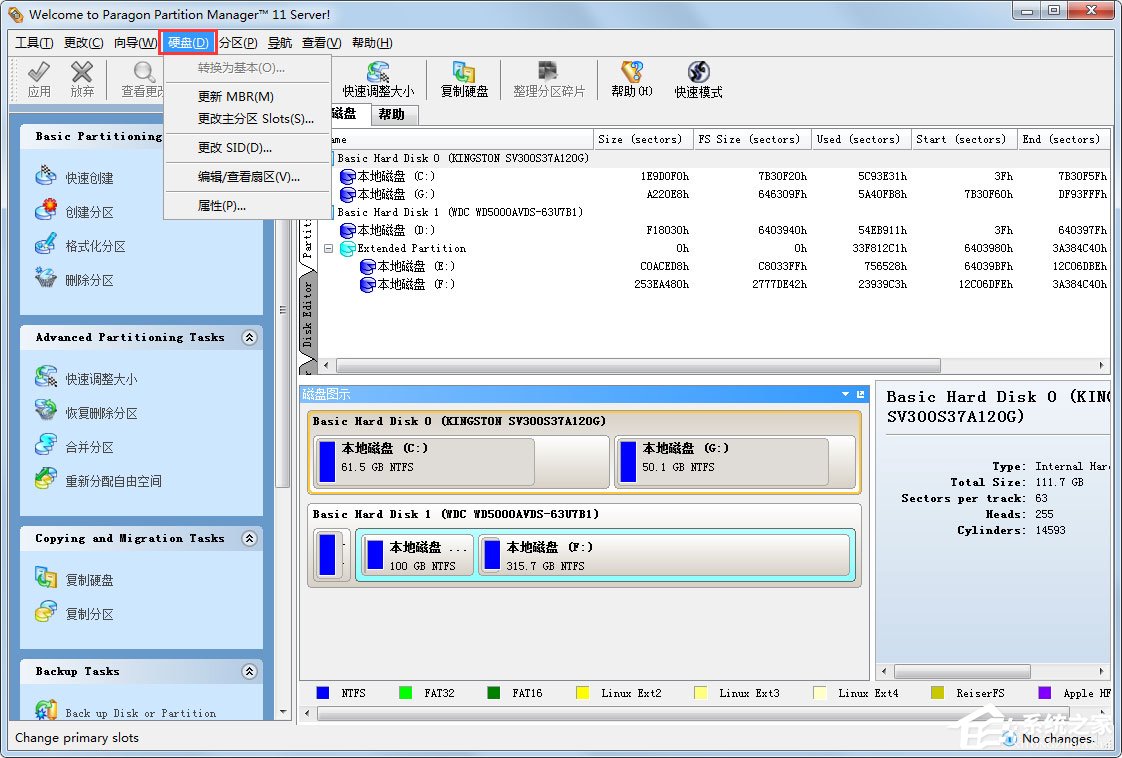
Task: Open the 更改(C) menu
Action: 84,43
